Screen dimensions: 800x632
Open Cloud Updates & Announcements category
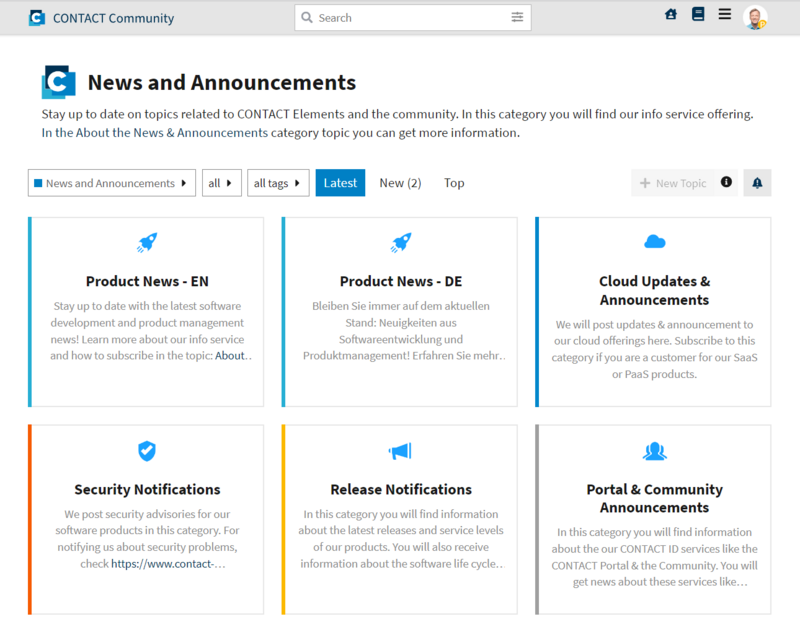[655, 290]
